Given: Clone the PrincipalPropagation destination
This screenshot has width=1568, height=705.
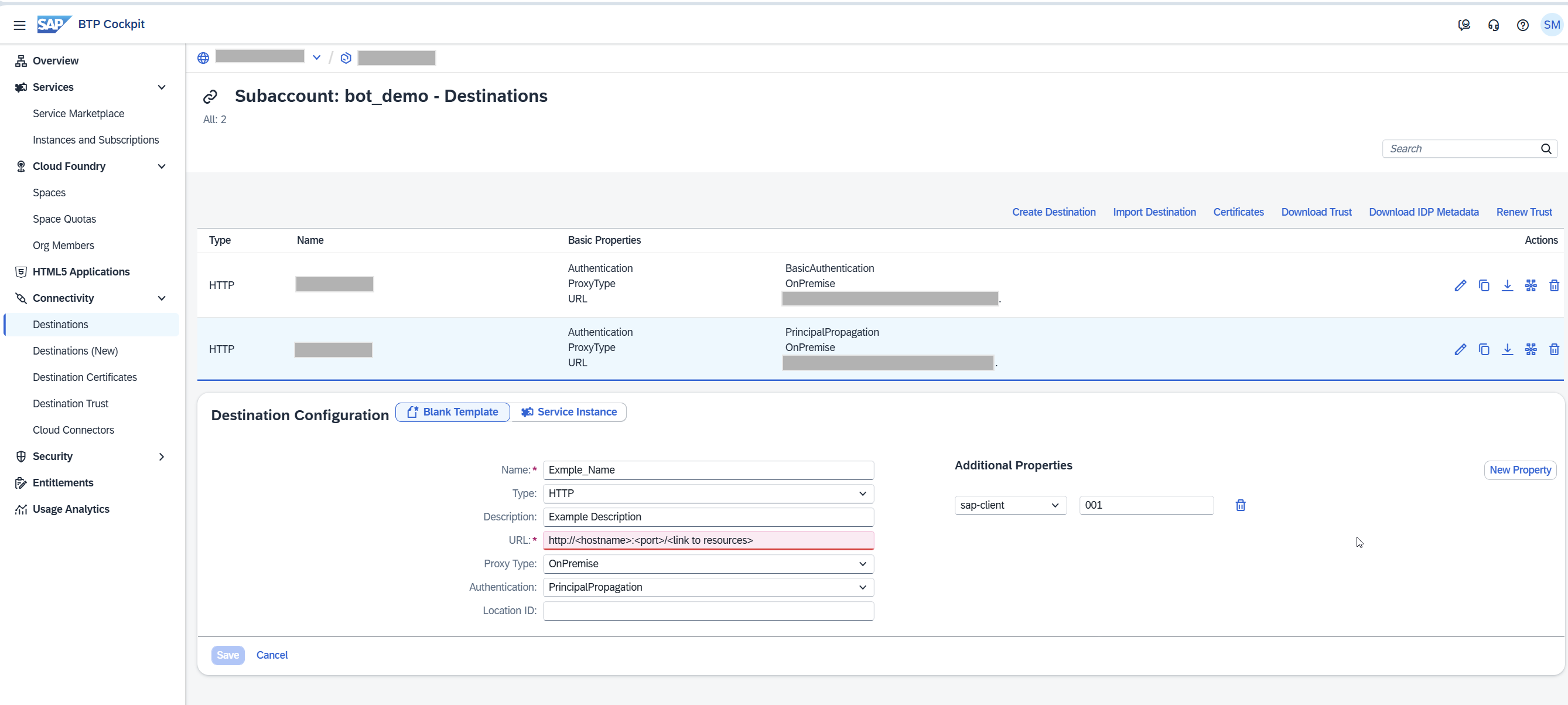Looking at the screenshot, I should click(x=1484, y=349).
